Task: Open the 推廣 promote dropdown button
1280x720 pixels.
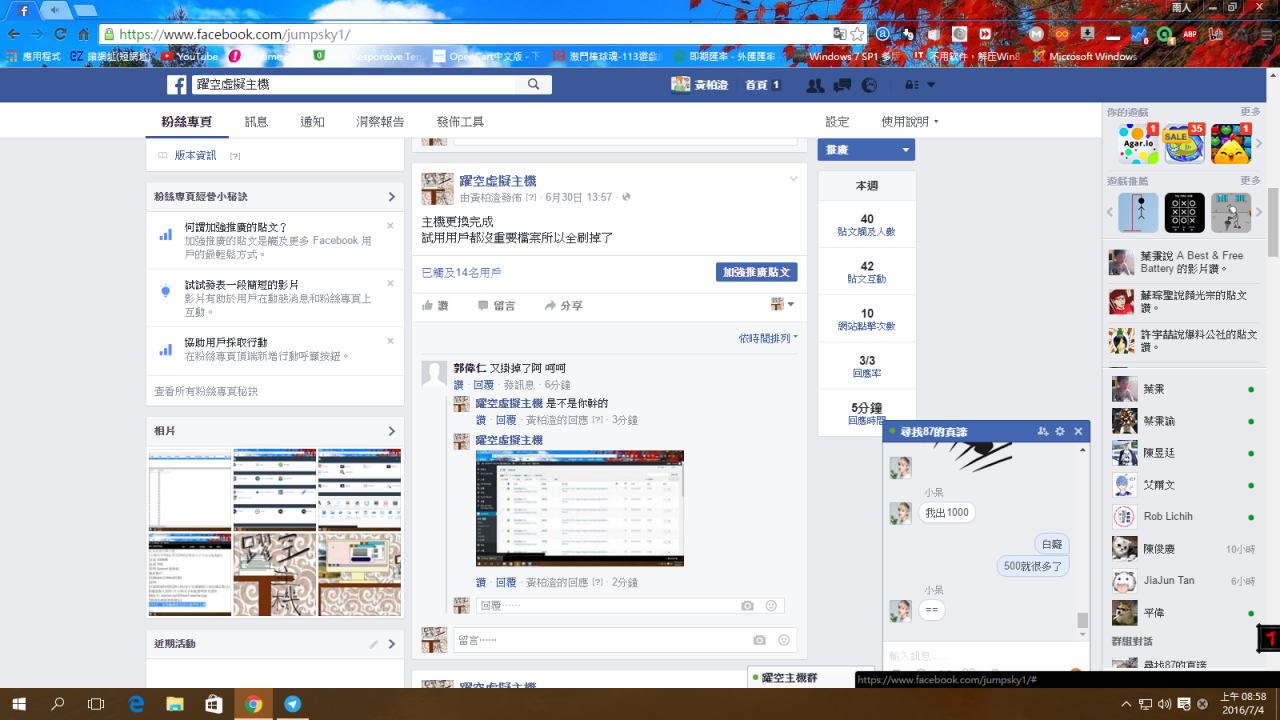Action: click(866, 150)
